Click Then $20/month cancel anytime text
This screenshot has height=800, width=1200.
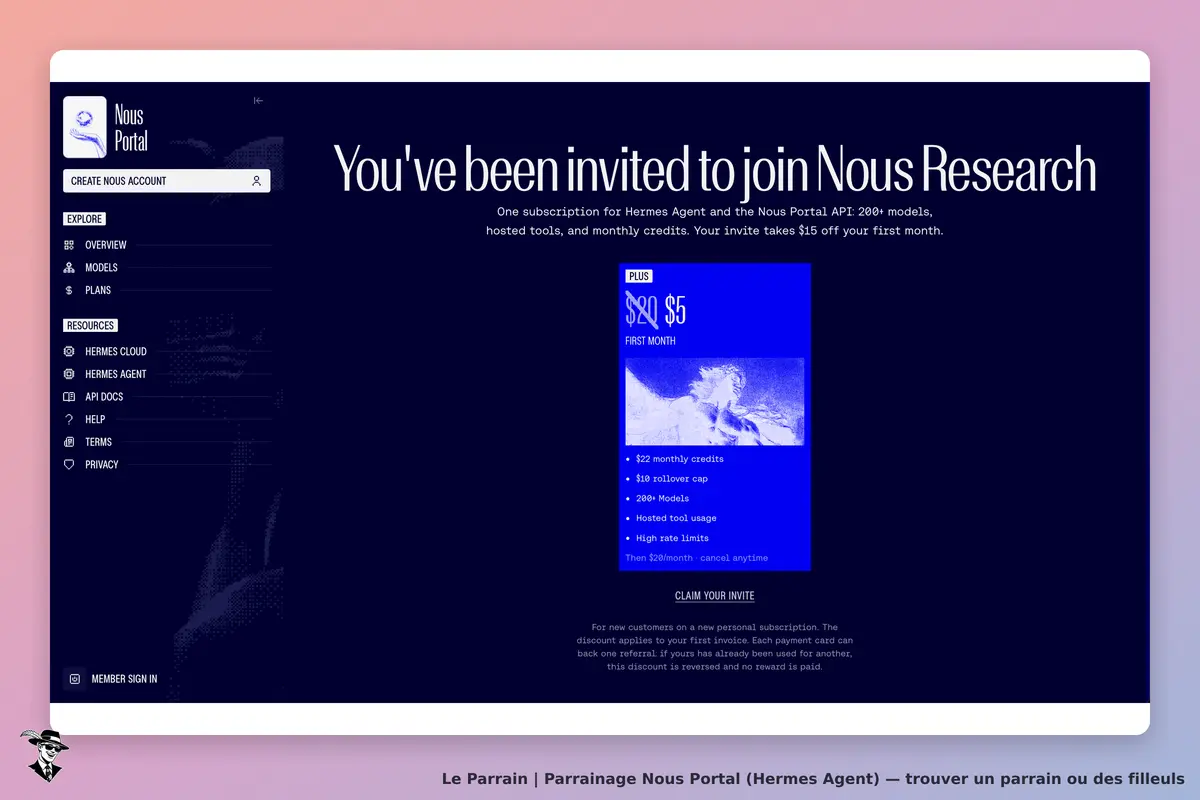click(x=696, y=558)
